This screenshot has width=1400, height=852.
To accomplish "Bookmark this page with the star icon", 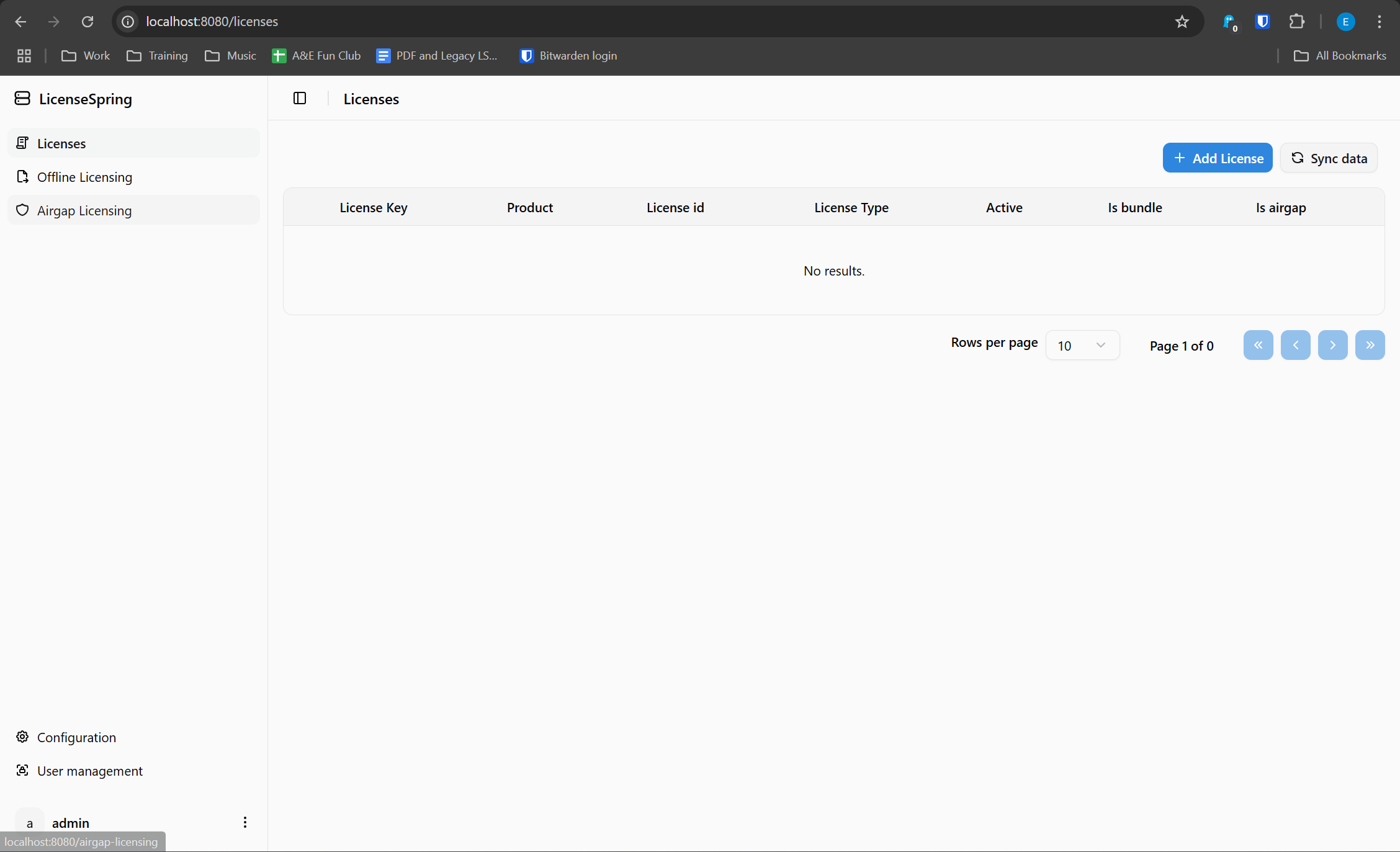I will tap(1182, 22).
